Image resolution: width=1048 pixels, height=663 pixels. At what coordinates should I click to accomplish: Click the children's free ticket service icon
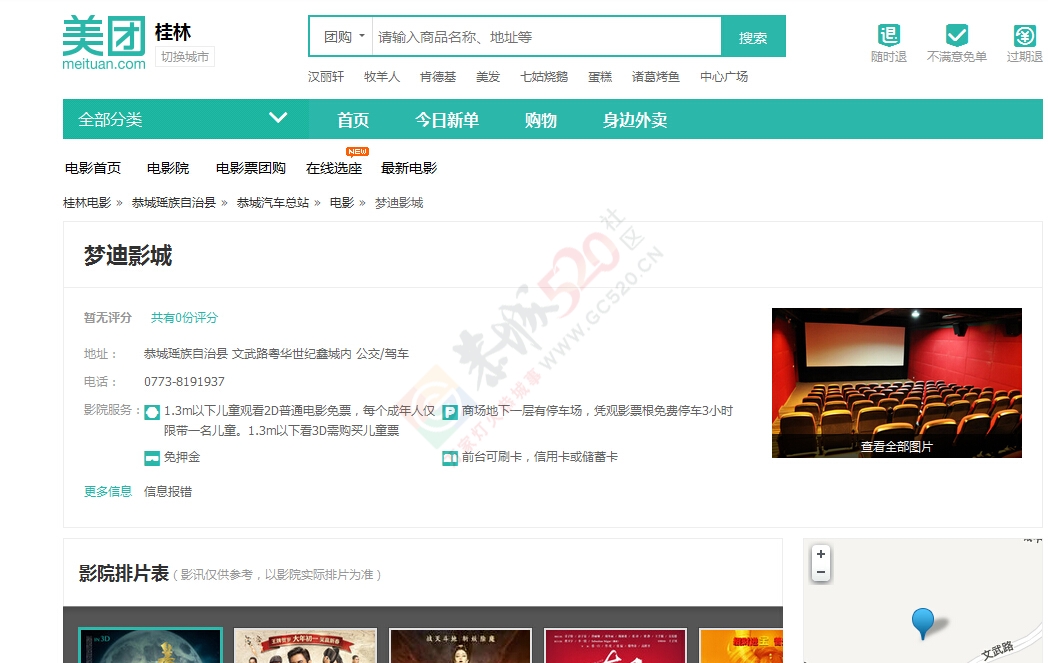pyautogui.click(x=152, y=412)
